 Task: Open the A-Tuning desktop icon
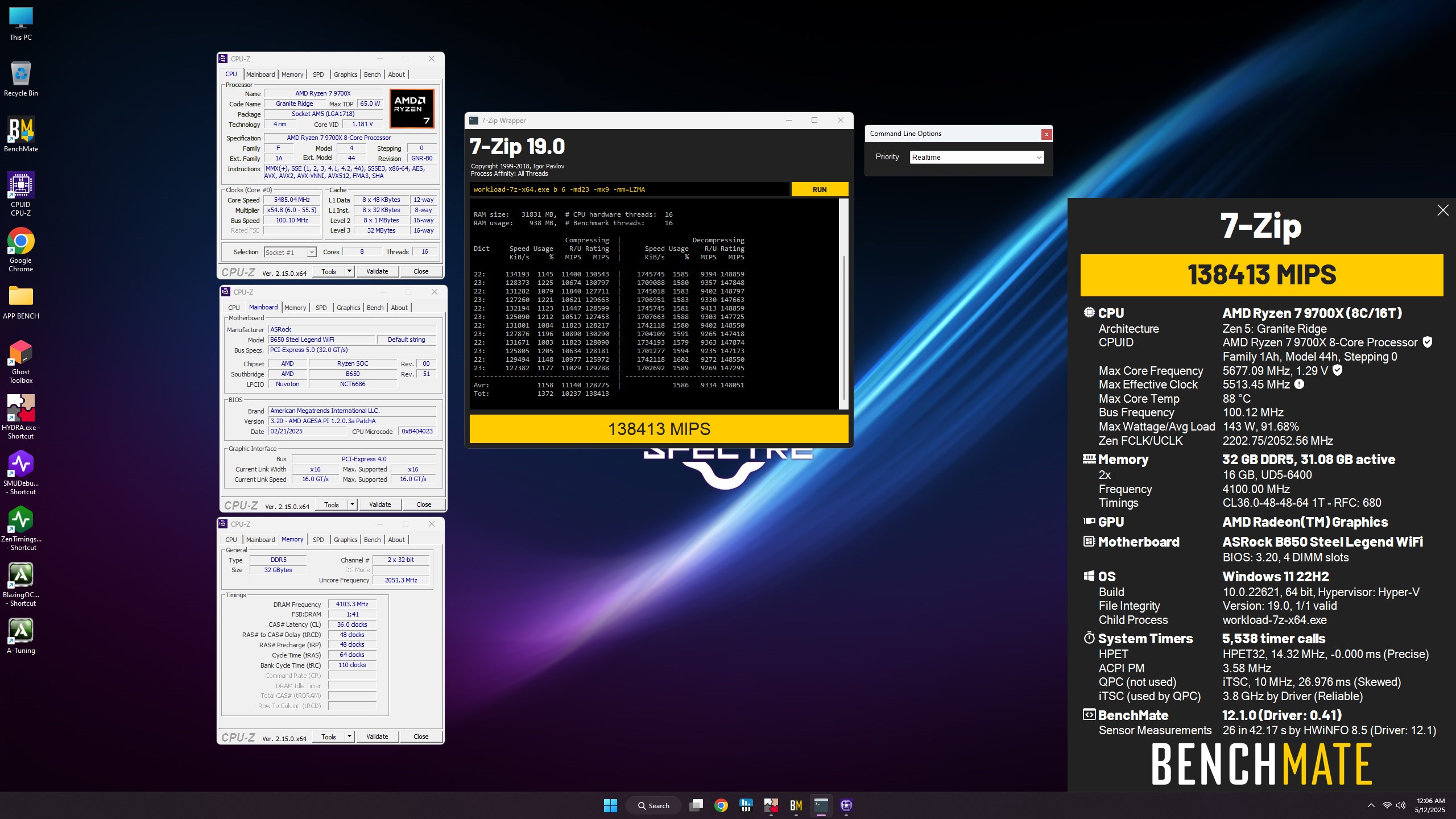21,636
